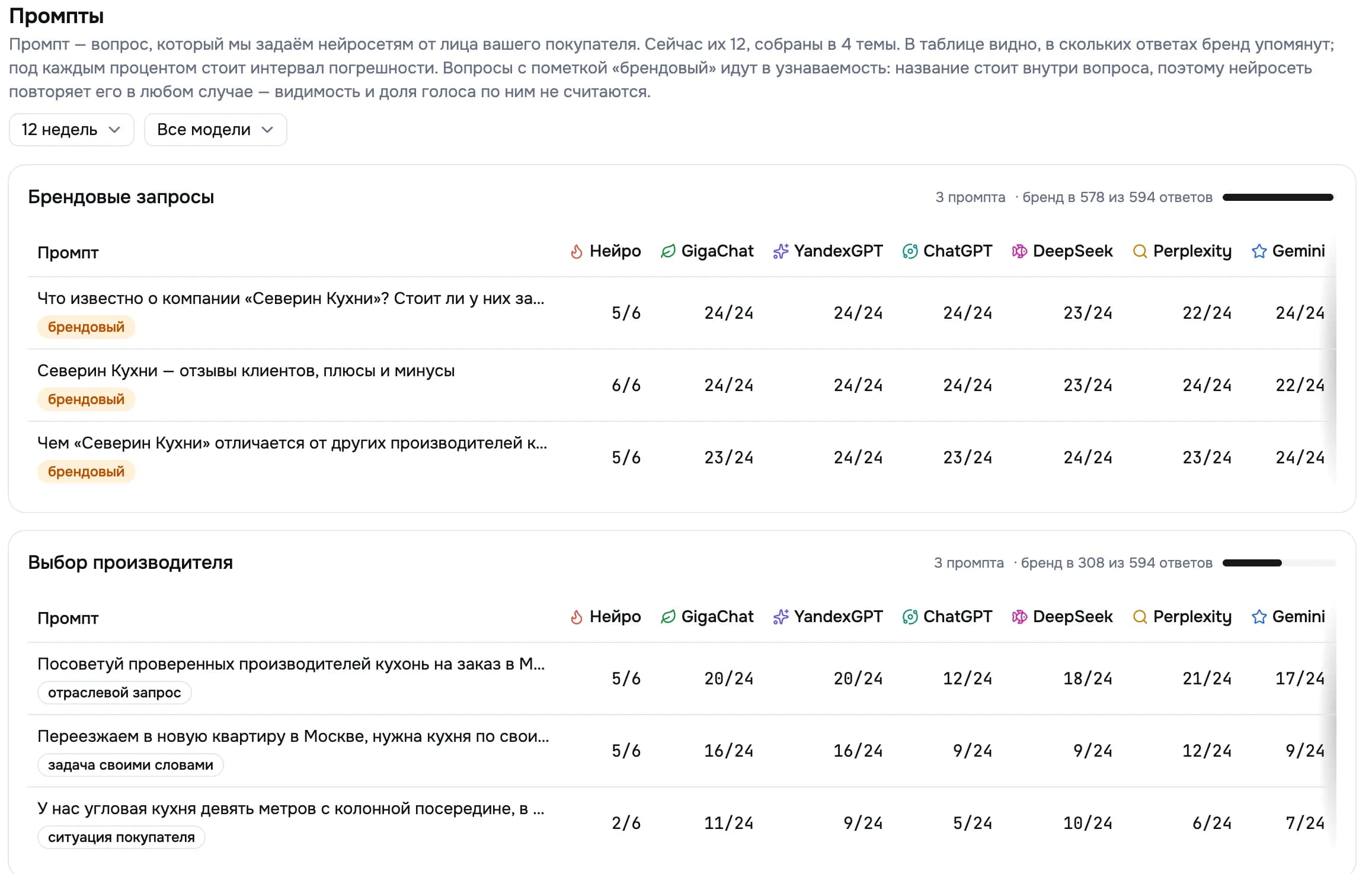Click the Выбор производителя progress bar
Screen dimensions: 1372x874
pos(1279,563)
